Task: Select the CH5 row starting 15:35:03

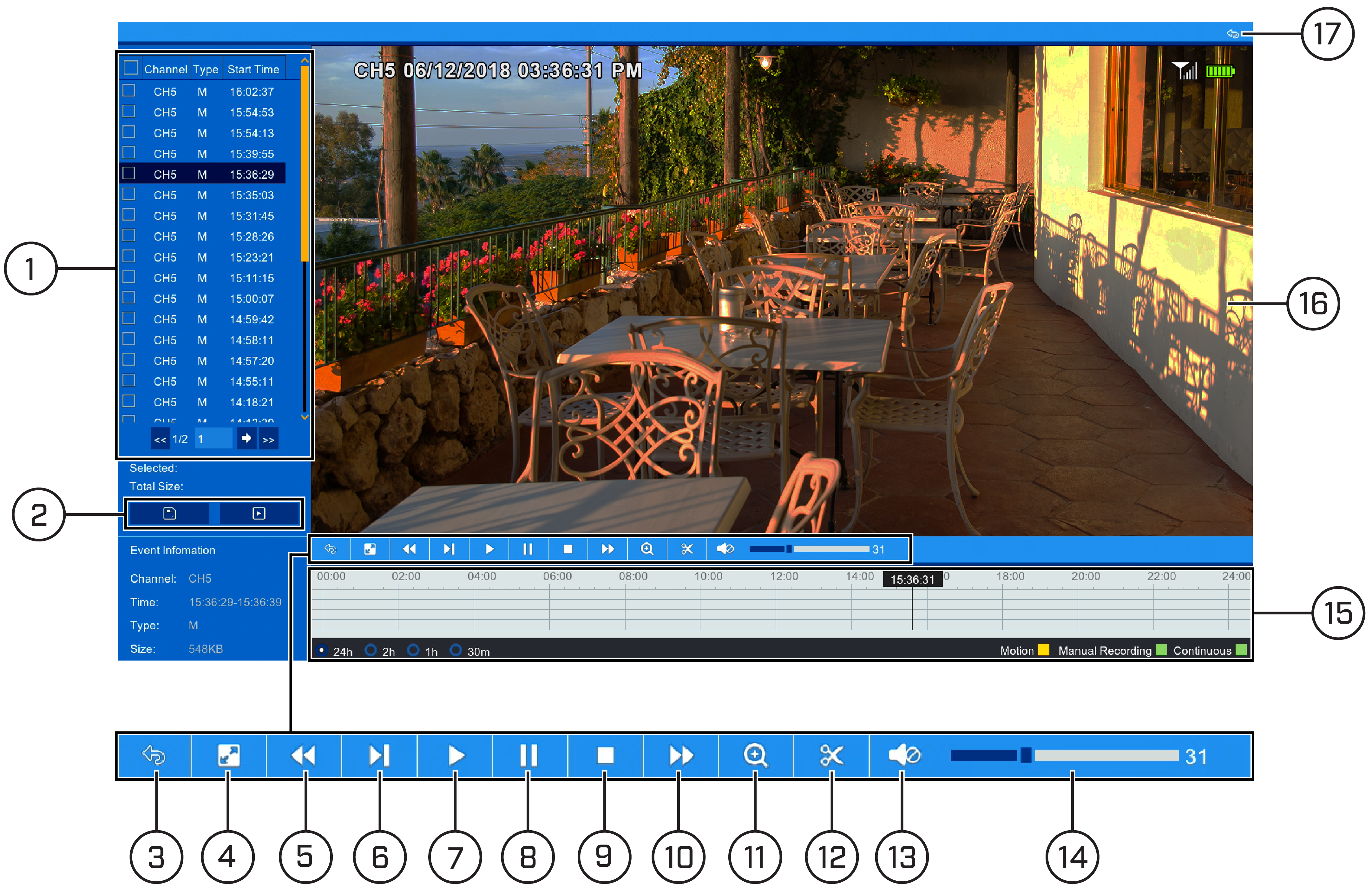Action: pos(202,195)
